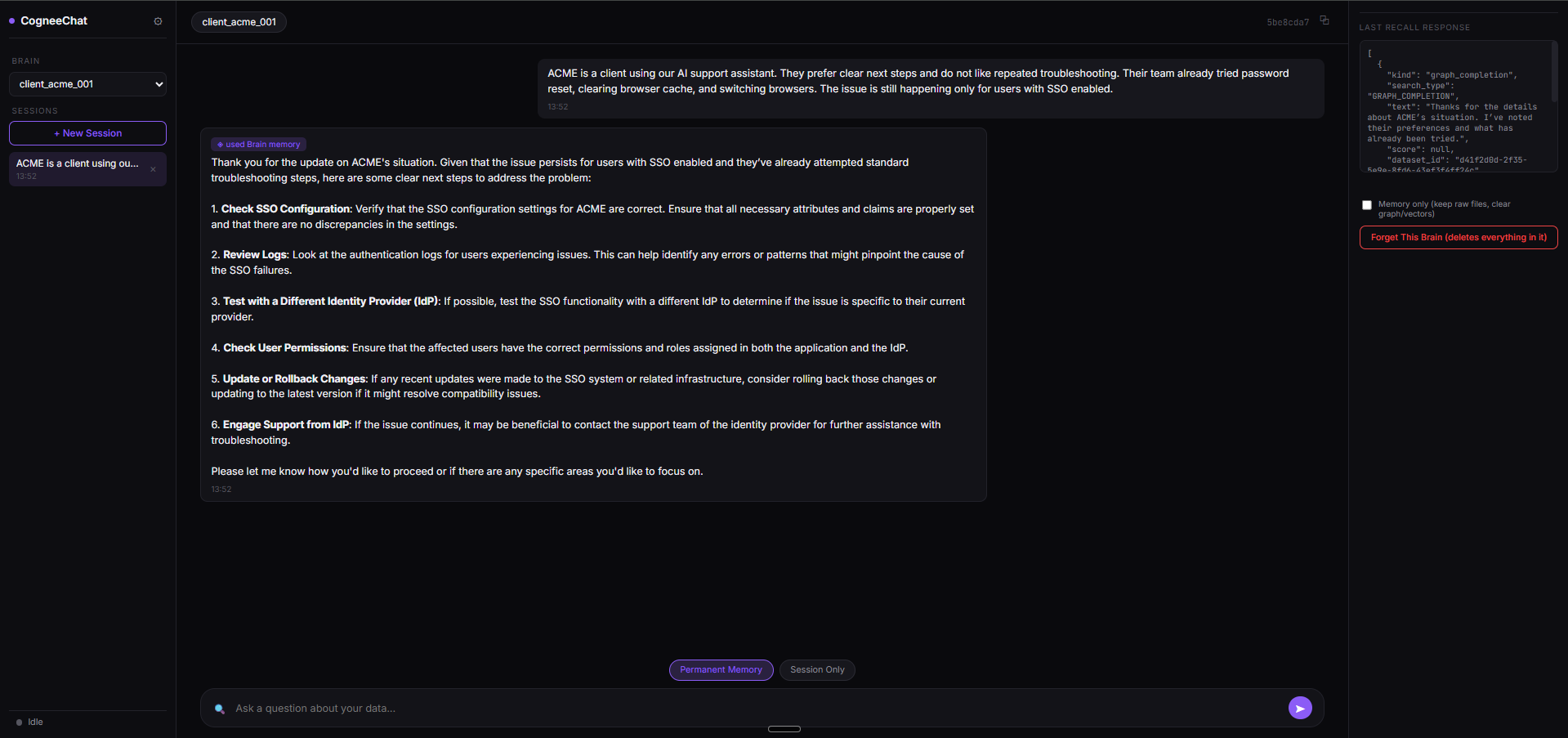This screenshot has width=1568, height=738.
Task: Click the Idle status indicator dot
Action: 19,722
